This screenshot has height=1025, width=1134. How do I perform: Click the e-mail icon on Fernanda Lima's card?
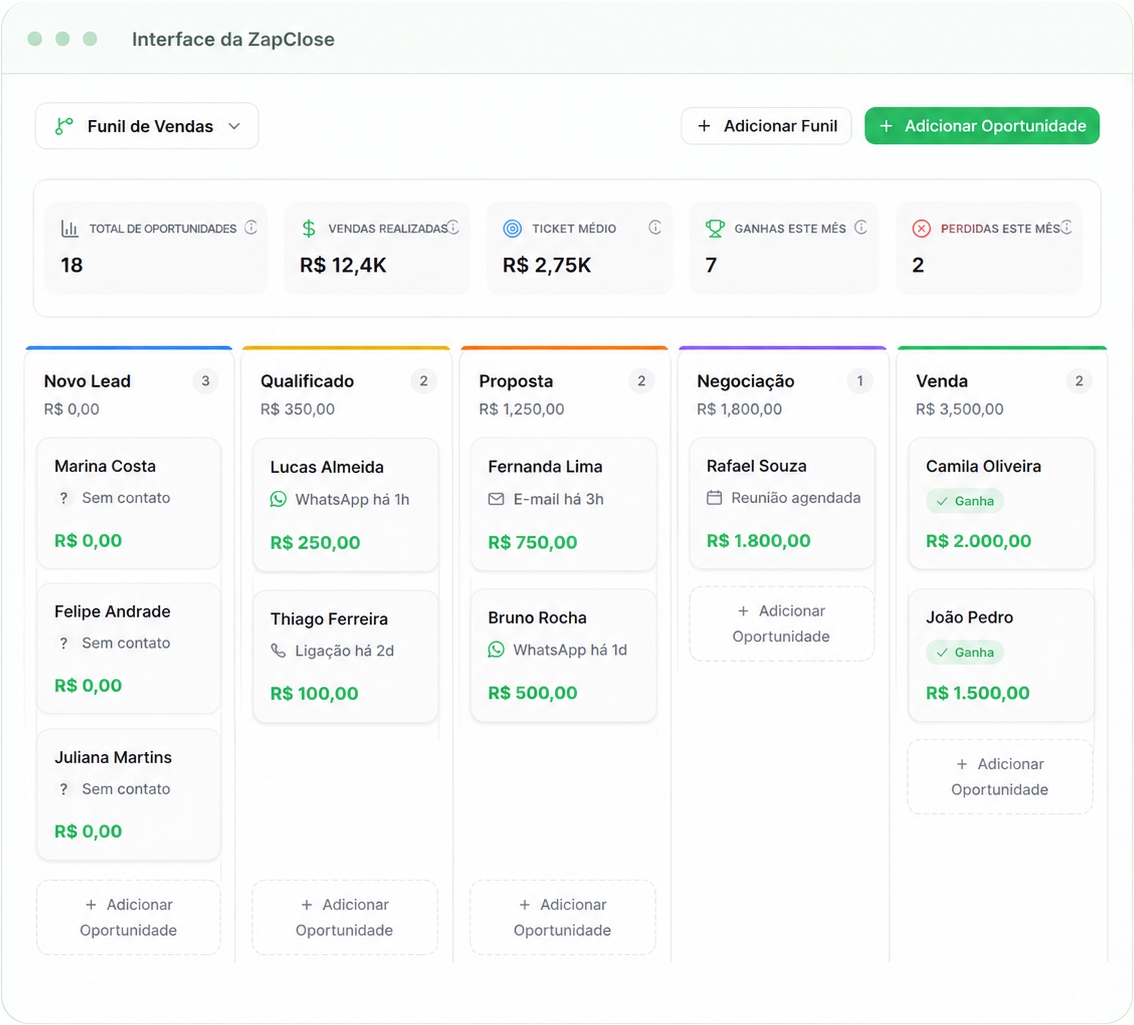[x=496, y=499]
